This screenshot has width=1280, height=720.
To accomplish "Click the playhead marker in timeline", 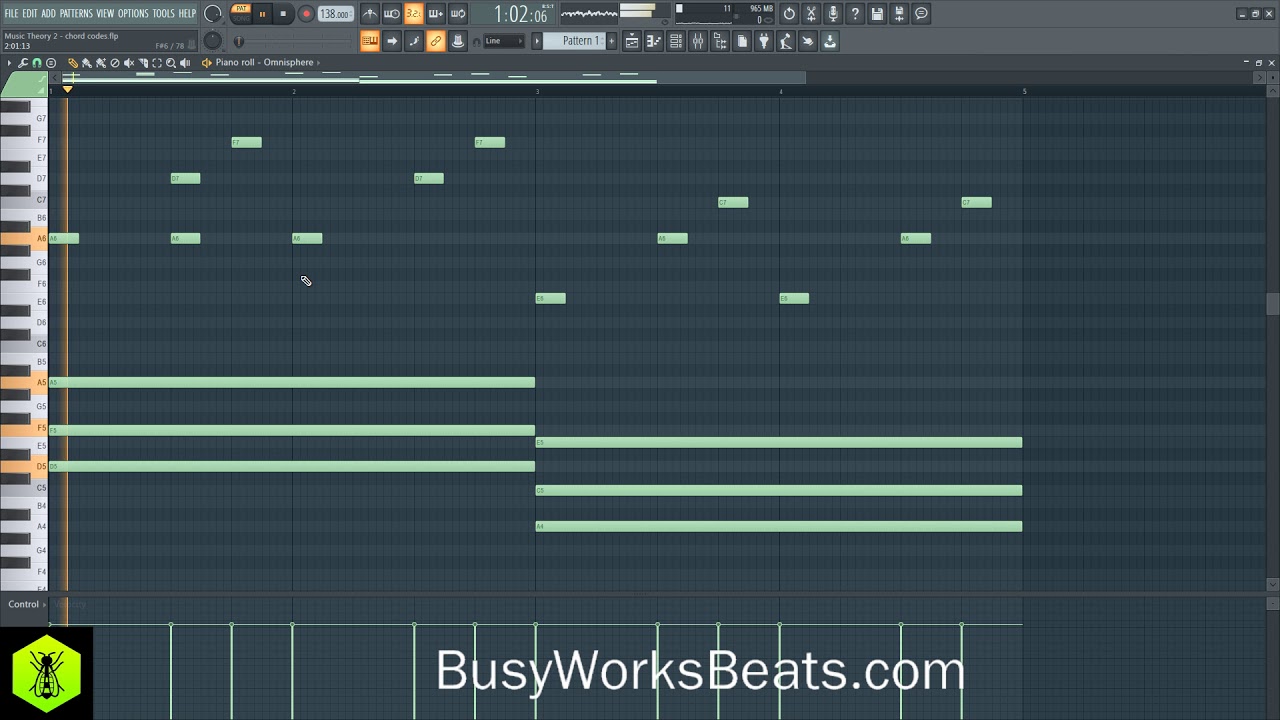I will click(x=67, y=90).
